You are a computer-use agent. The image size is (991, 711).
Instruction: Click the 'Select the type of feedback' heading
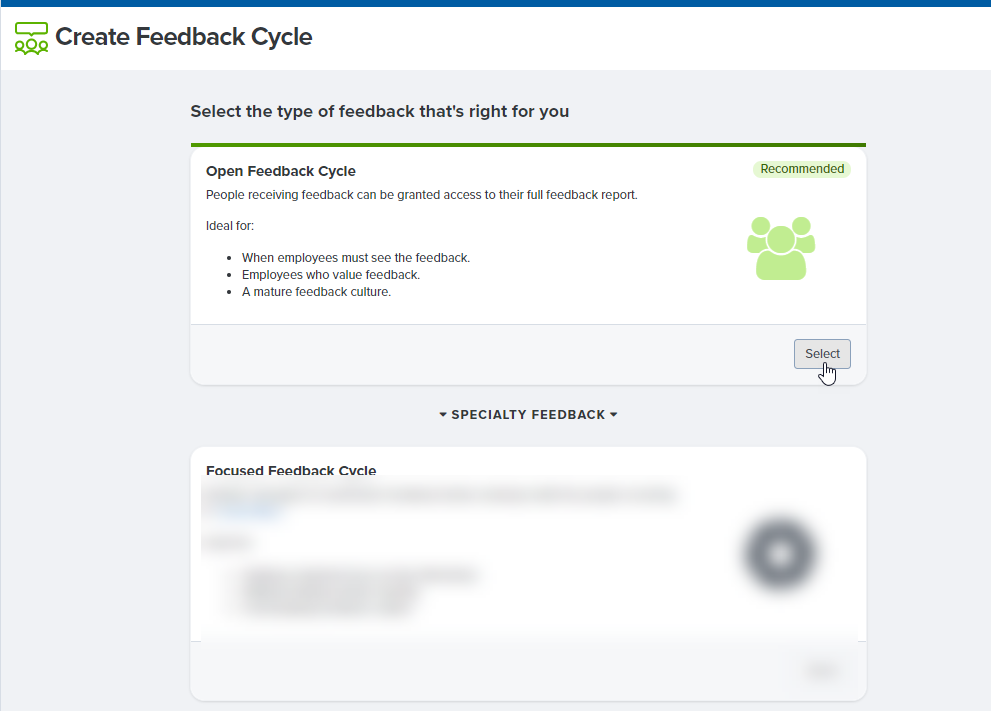[x=380, y=111]
